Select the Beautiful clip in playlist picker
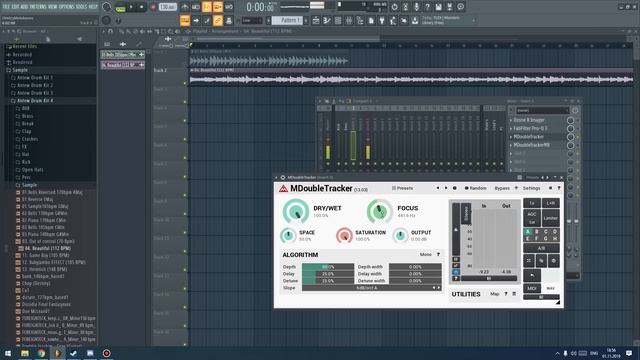 pyautogui.click(x=122, y=65)
